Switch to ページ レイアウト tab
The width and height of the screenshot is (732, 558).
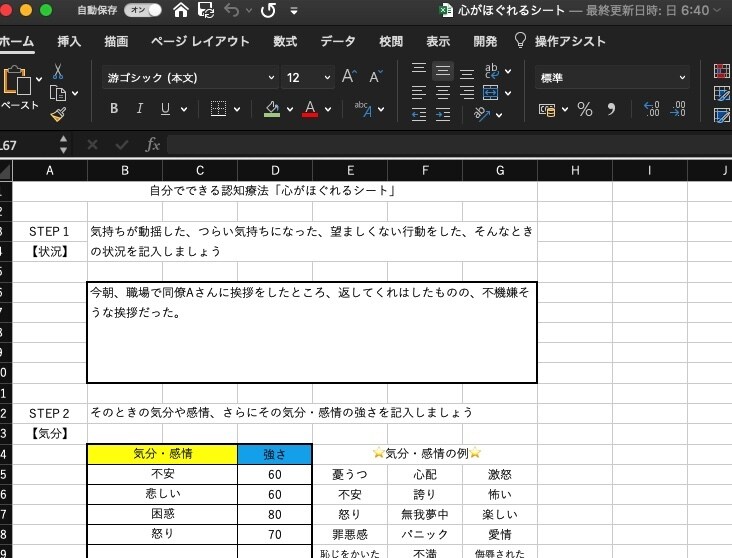[200, 42]
